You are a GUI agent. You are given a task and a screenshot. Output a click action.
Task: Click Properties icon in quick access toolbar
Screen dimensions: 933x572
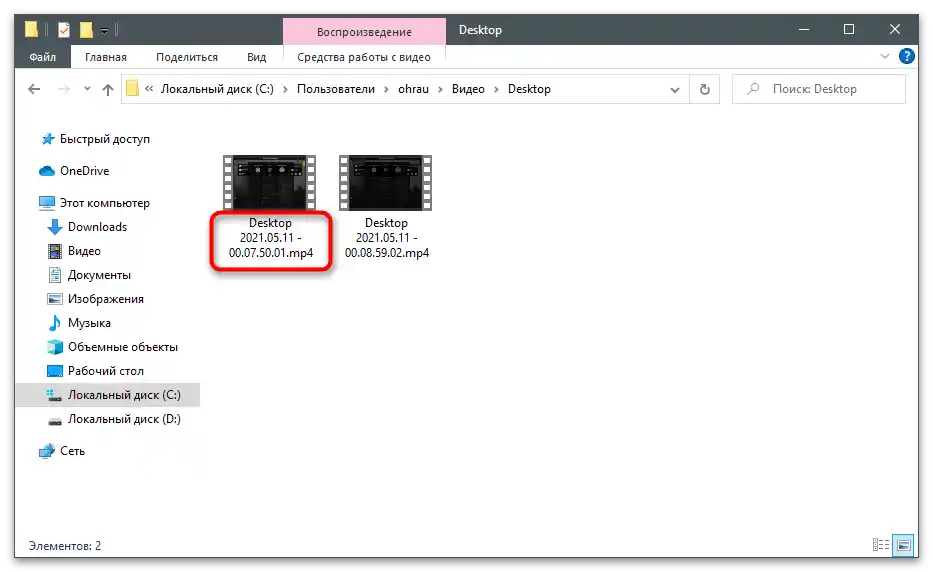[64, 29]
